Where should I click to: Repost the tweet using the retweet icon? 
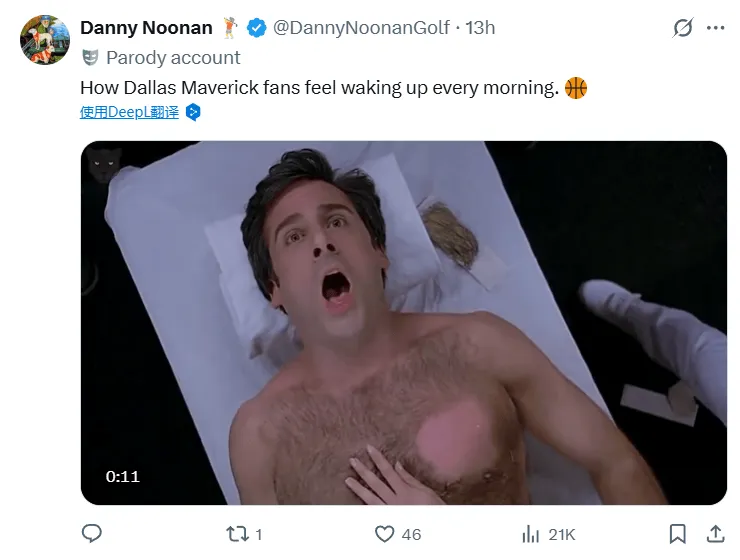pyautogui.click(x=237, y=534)
